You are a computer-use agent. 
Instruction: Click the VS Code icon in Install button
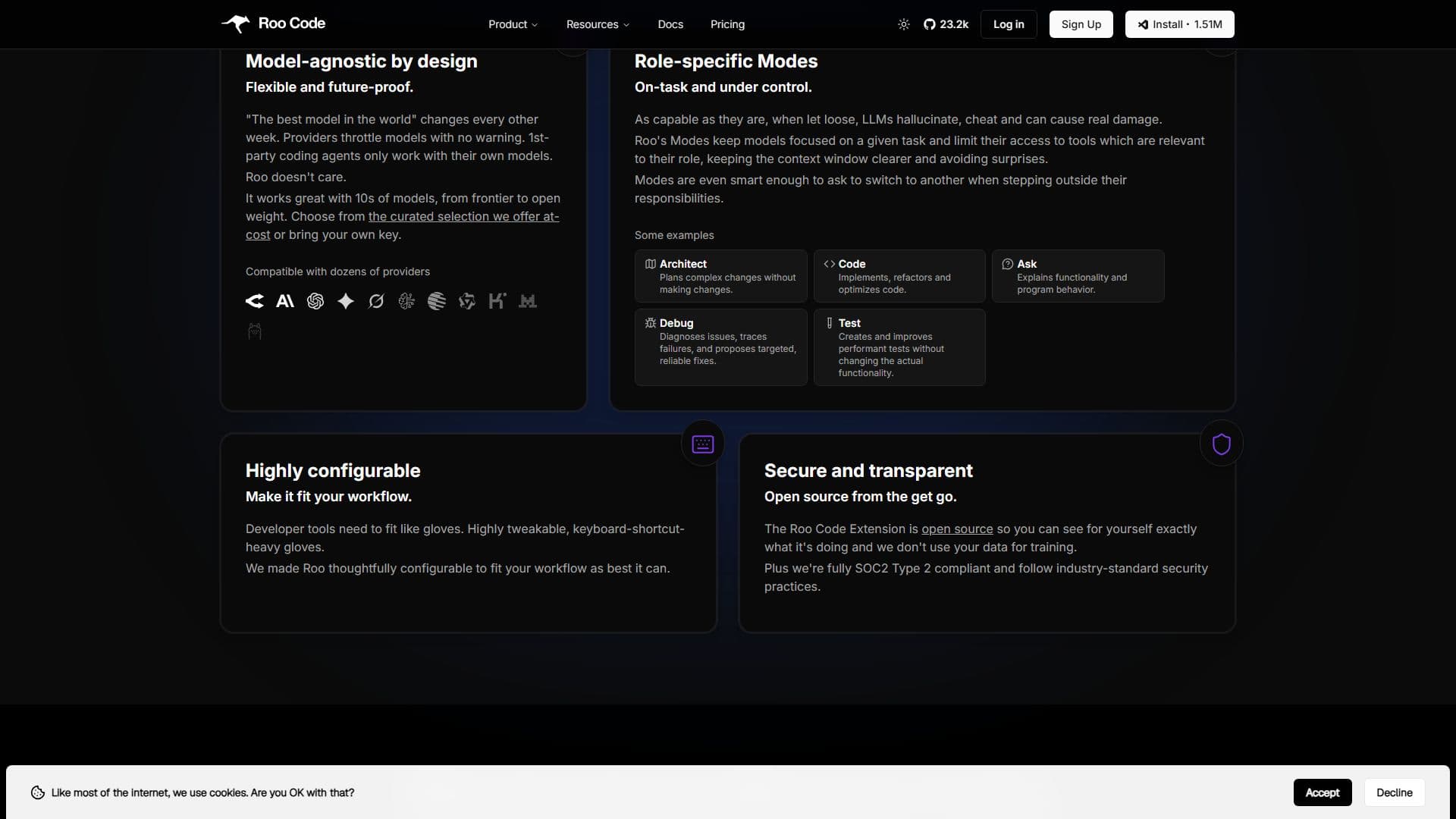(x=1143, y=24)
